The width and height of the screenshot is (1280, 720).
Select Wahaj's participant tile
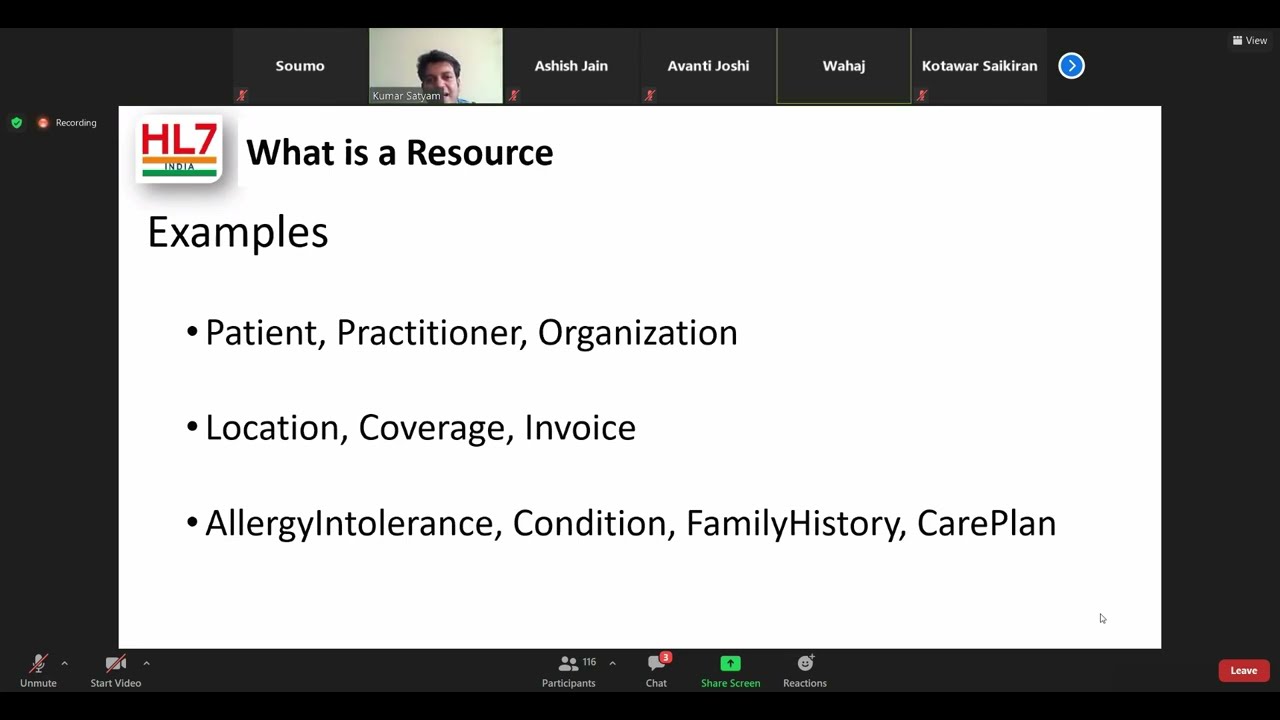click(844, 66)
